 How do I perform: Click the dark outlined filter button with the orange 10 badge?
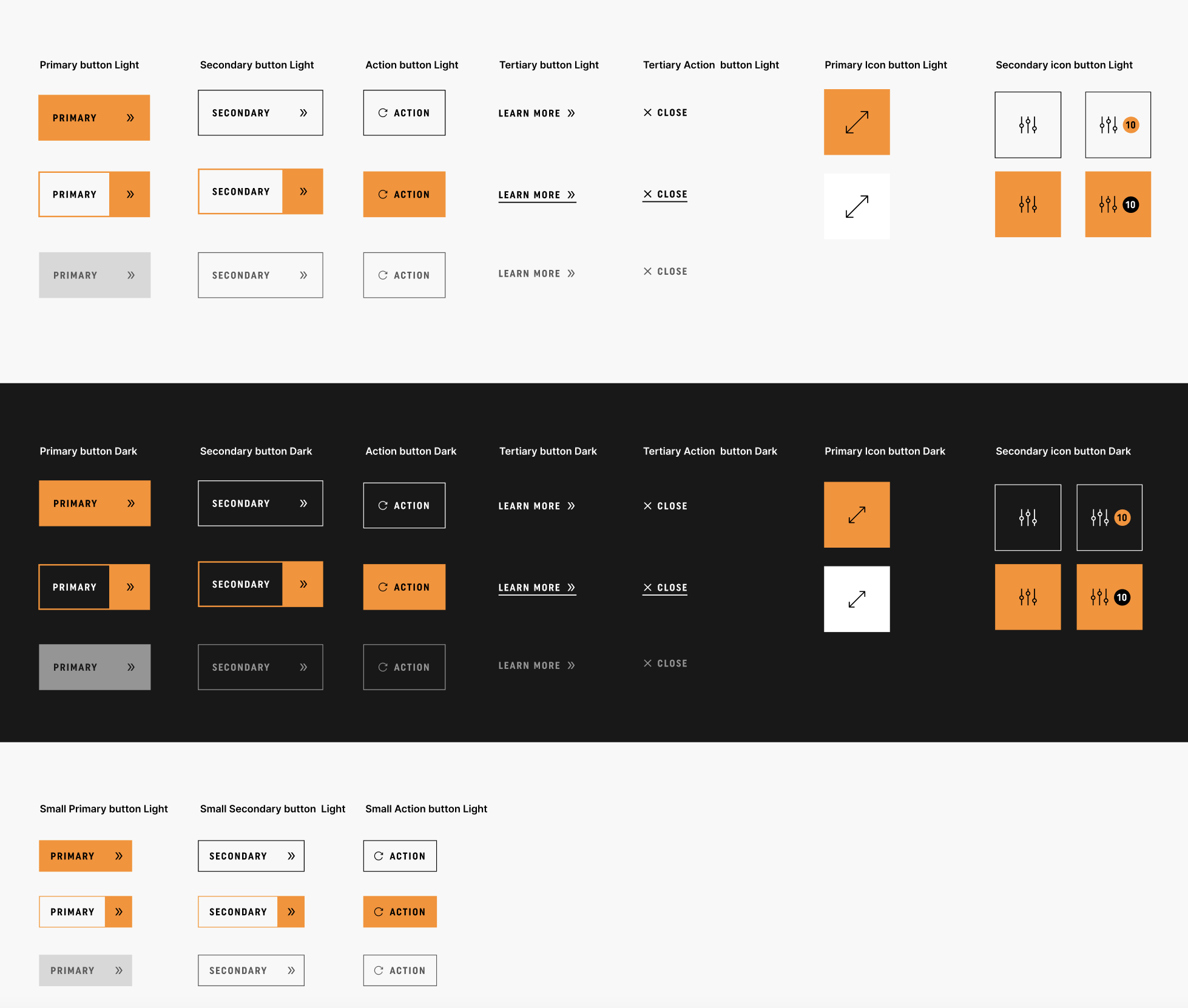[x=1109, y=517]
